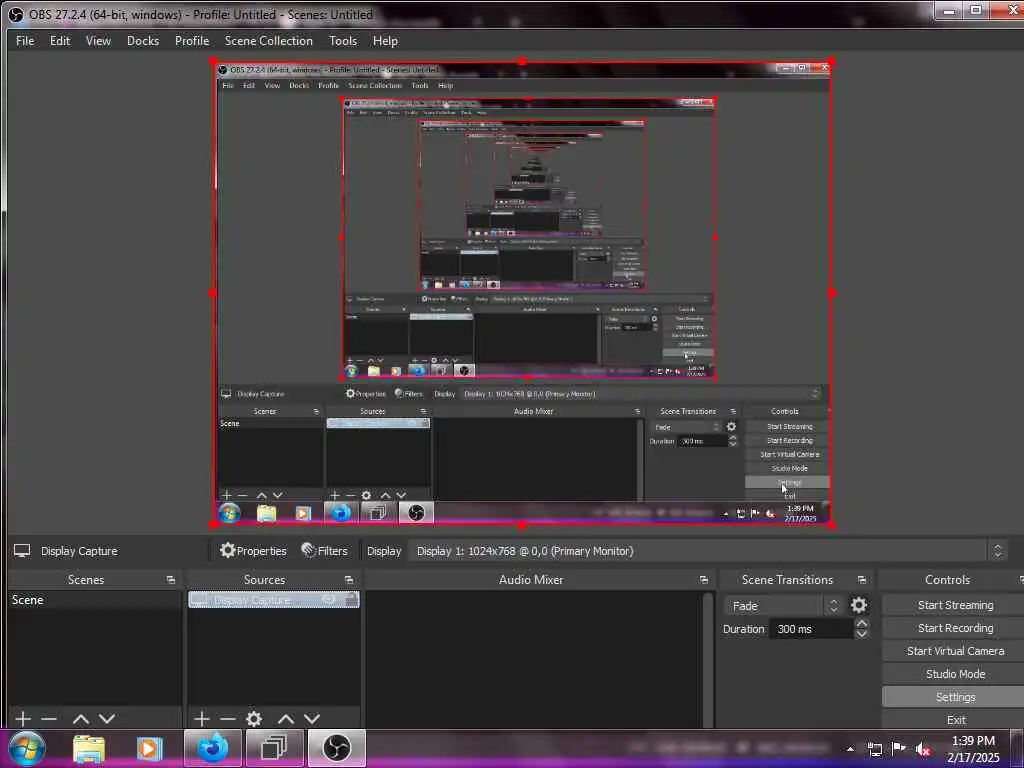This screenshot has height=768, width=1024.
Task: Show hidden icons arrow in the system tray
Action: click(850, 750)
